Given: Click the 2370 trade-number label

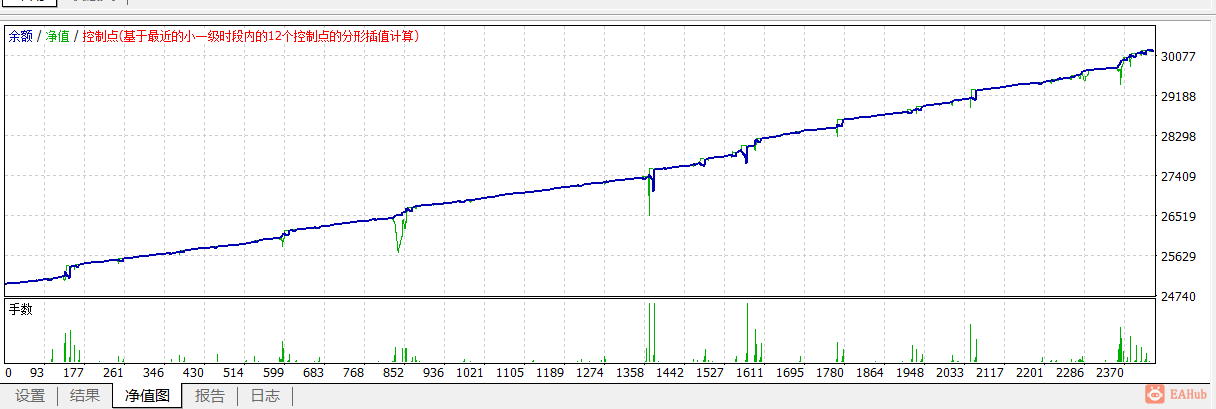Looking at the screenshot, I should pos(1110,372).
